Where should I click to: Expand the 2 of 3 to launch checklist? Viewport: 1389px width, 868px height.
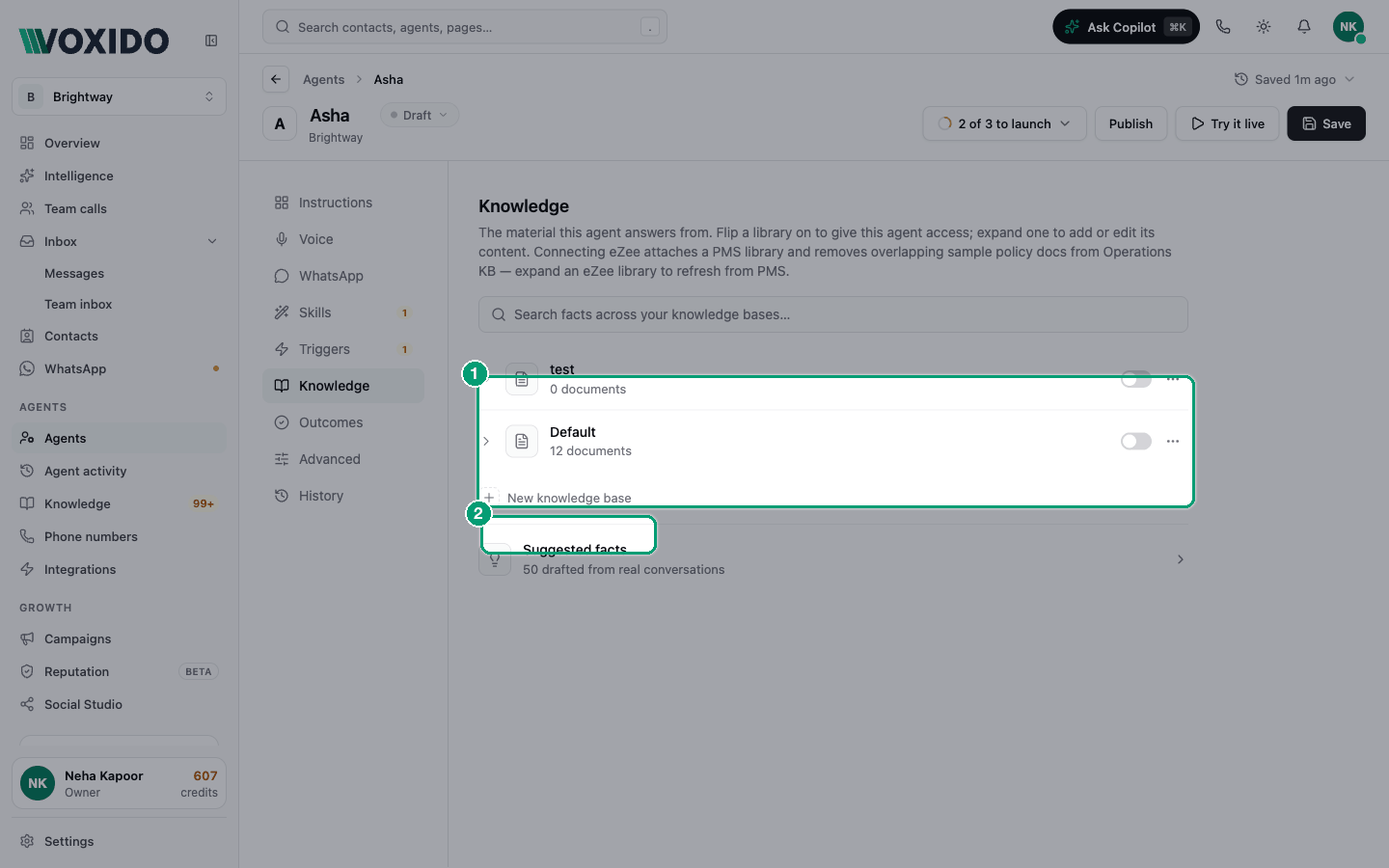(x=1004, y=123)
